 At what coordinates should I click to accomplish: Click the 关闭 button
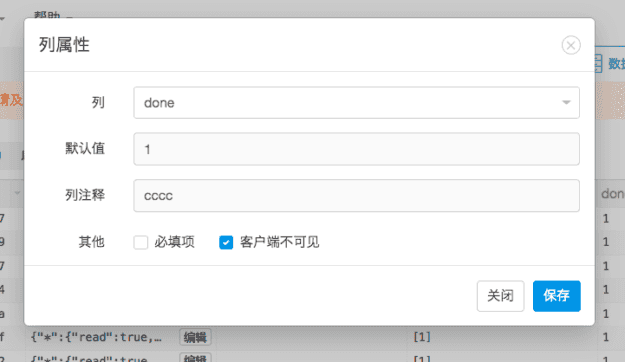coord(500,296)
